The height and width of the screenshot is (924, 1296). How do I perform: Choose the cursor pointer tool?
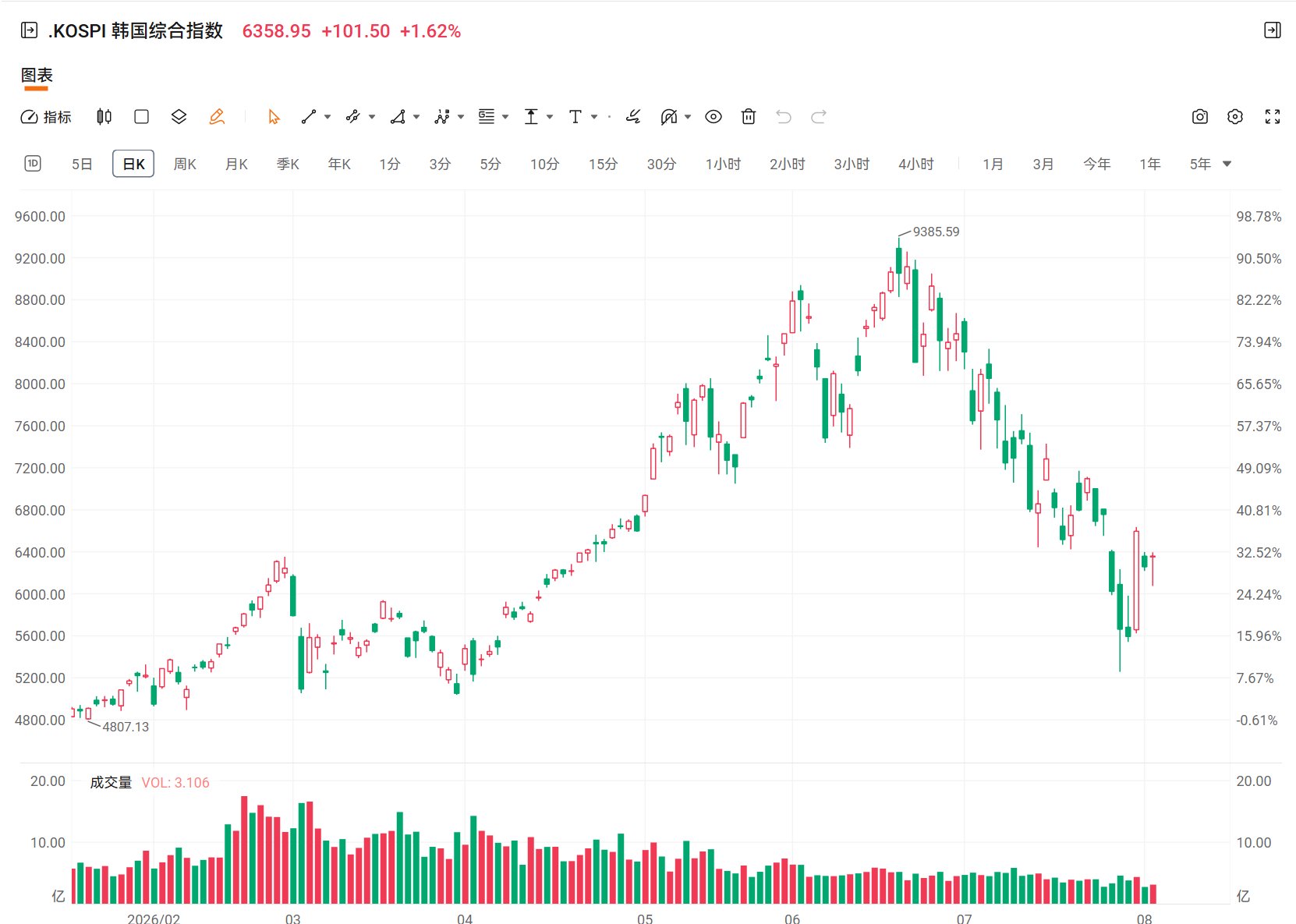tap(274, 117)
